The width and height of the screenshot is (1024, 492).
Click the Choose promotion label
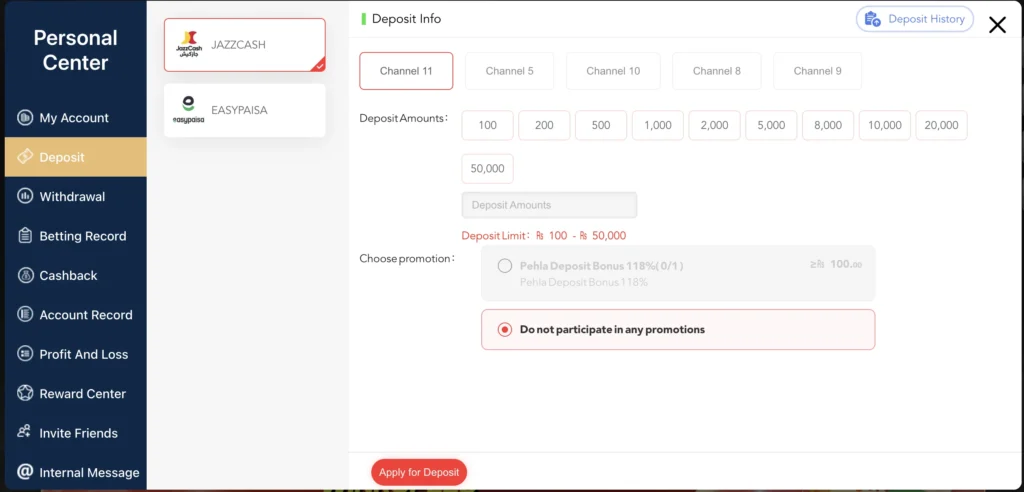coord(407,258)
